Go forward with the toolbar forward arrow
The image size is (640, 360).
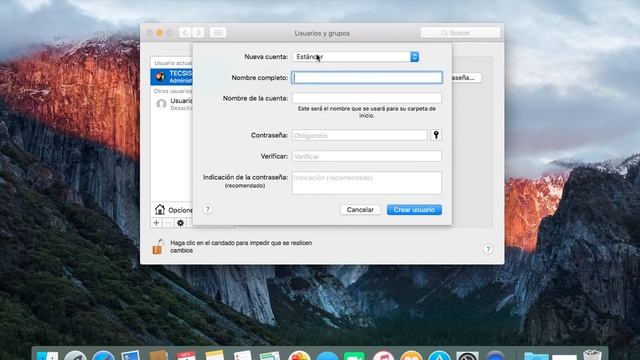198,33
